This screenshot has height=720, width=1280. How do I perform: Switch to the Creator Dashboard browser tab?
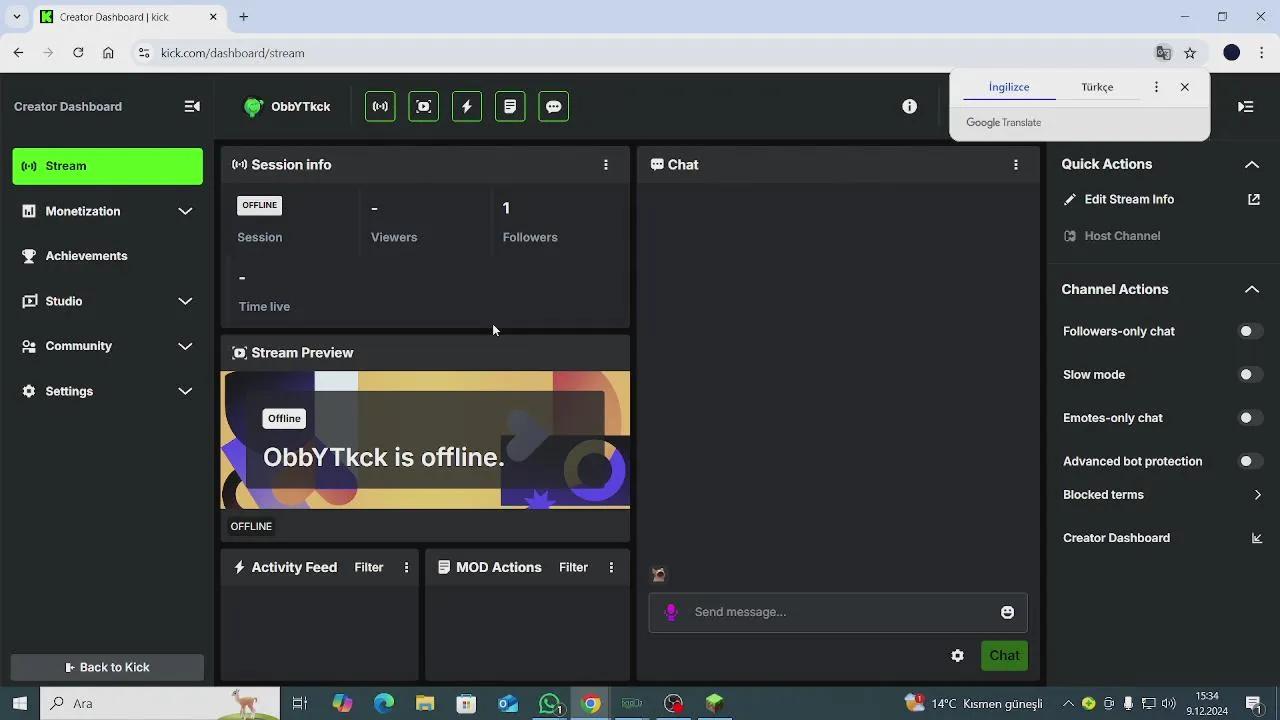[x=129, y=17]
